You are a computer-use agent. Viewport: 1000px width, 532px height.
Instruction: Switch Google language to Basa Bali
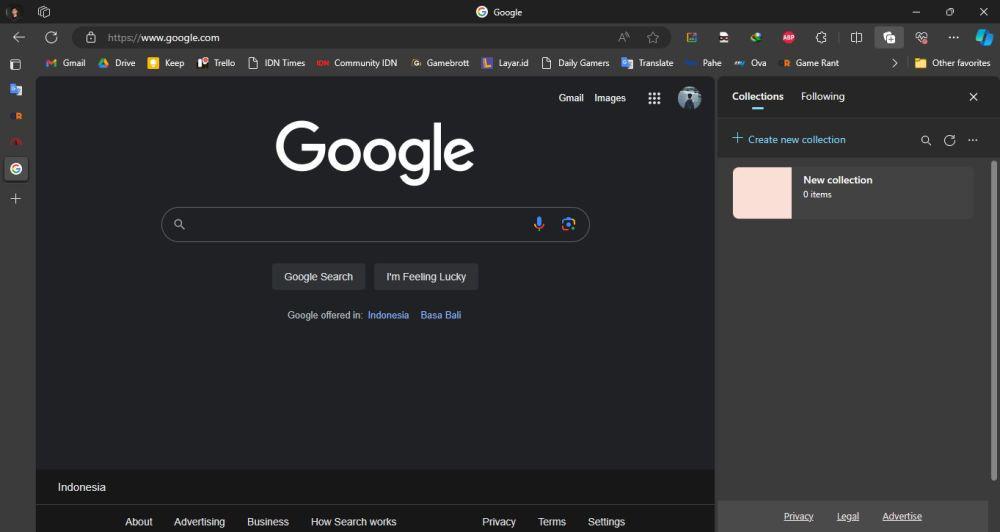pos(441,315)
